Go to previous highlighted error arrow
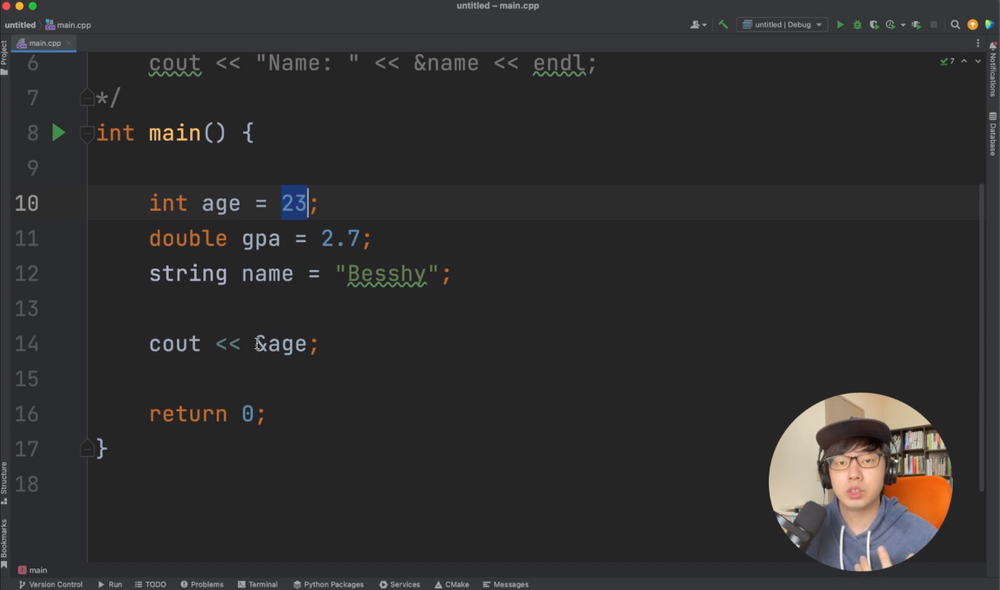This screenshot has width=1000, height=590. click(964, 61)
